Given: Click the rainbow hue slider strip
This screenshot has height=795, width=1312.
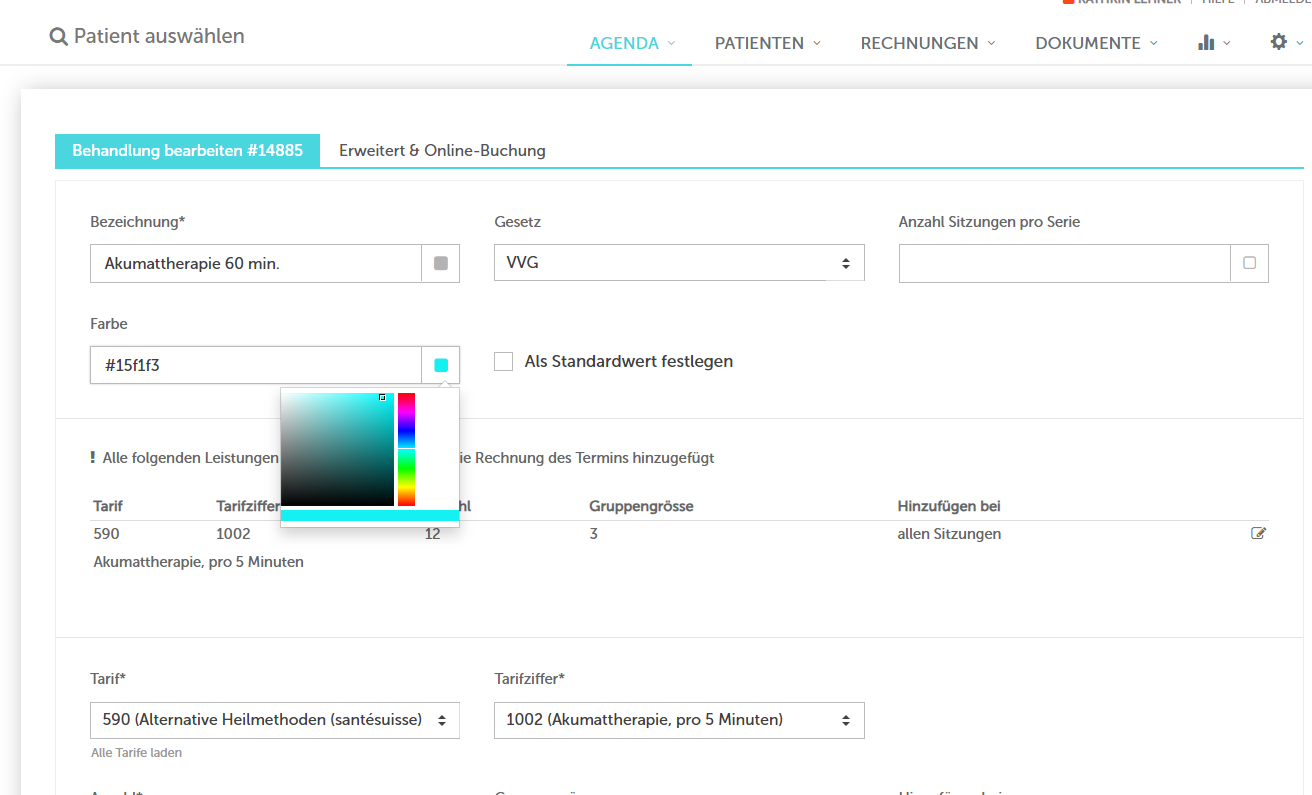Looking at the screenshot, I should click(406, 449).
